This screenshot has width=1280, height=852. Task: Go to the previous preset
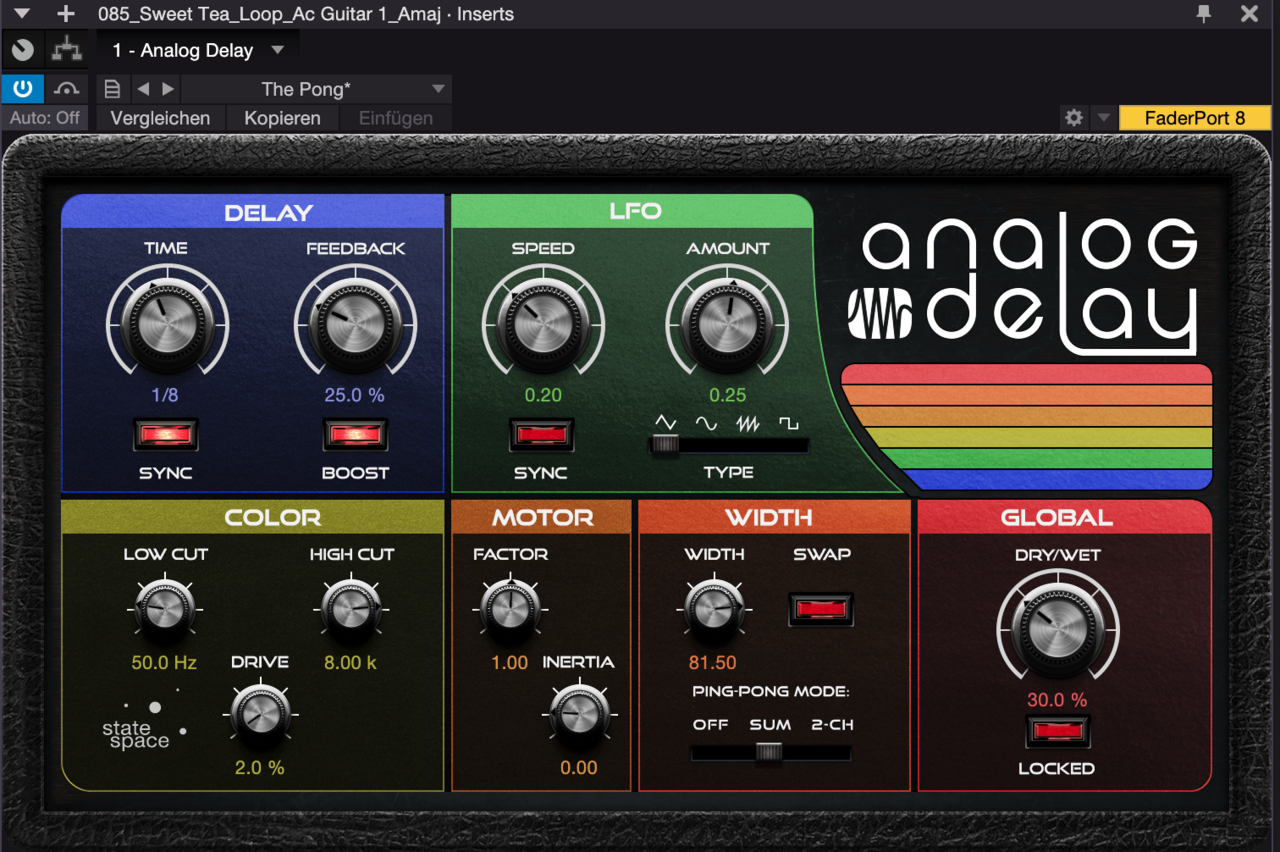(x=143, y=89)
